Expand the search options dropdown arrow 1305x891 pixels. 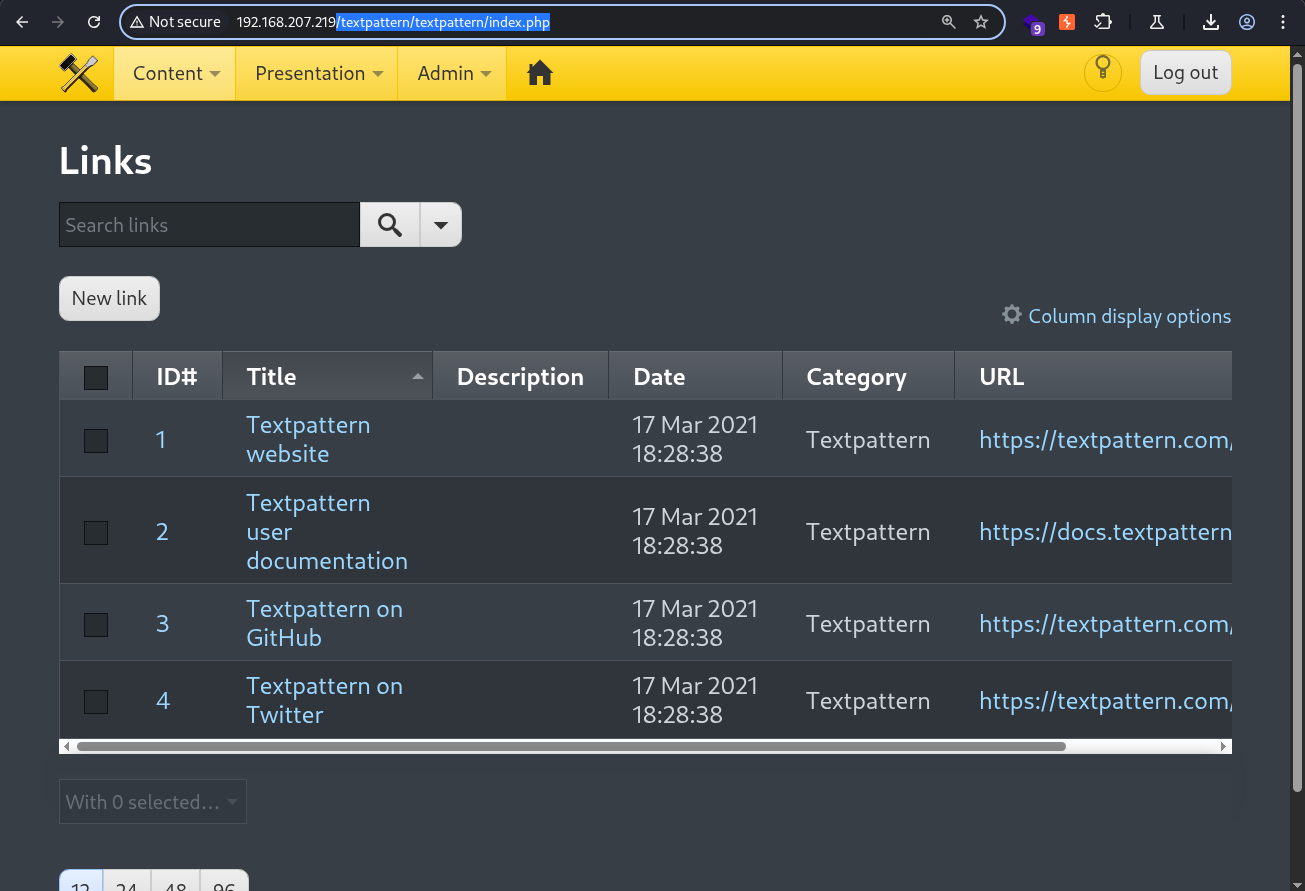tap(441, 225)
